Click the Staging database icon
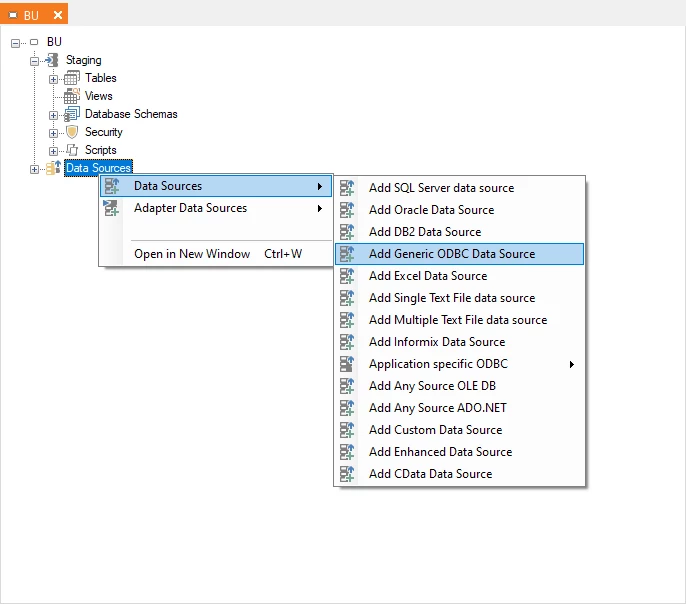686x604 pixels. coord(52,60)
